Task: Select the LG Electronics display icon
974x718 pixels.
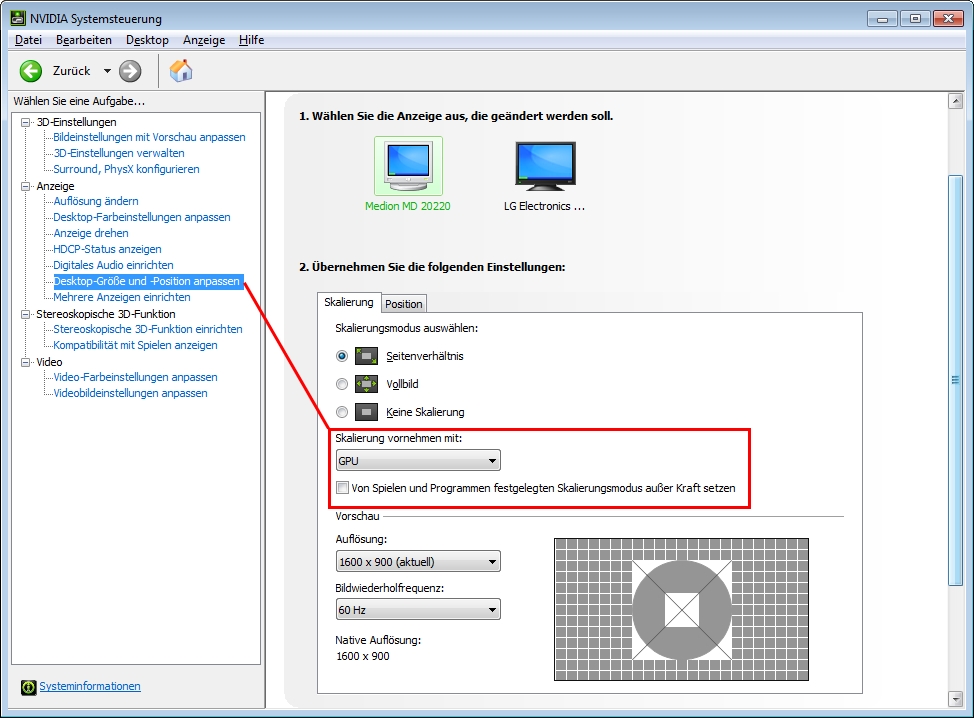Action: (x=545, y=166)
